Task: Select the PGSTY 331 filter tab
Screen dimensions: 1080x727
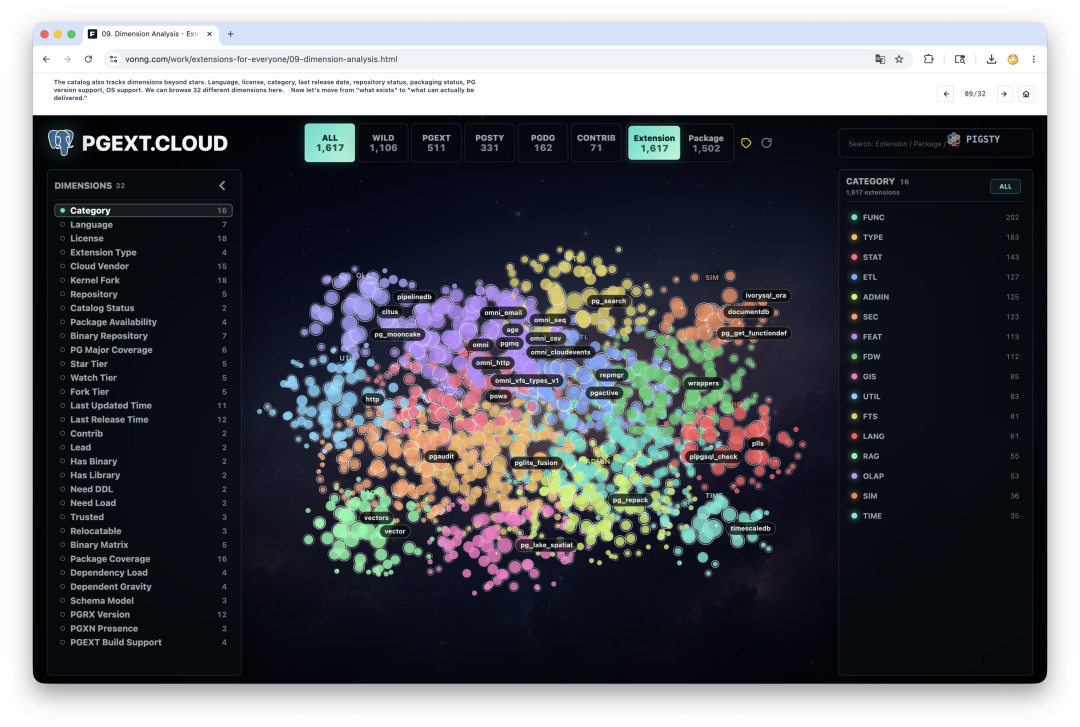Action: pos(490,143)
